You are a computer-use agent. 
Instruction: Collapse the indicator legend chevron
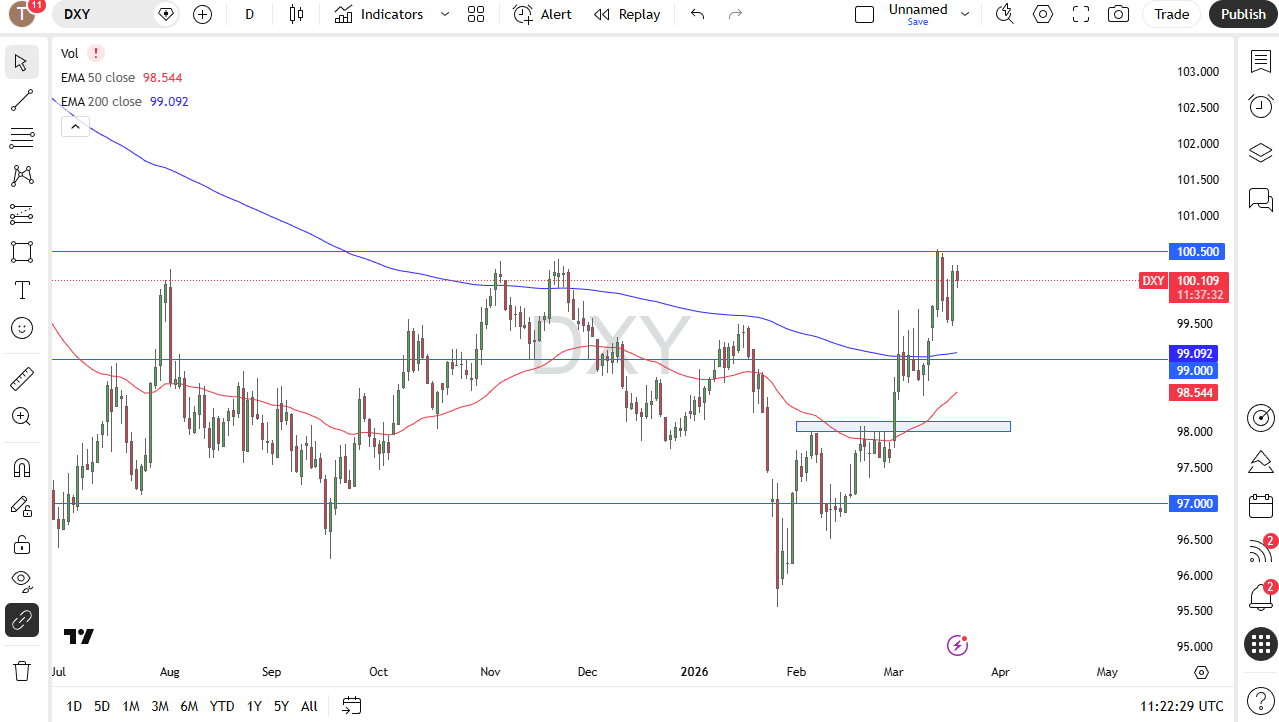(x=75, y=126)
